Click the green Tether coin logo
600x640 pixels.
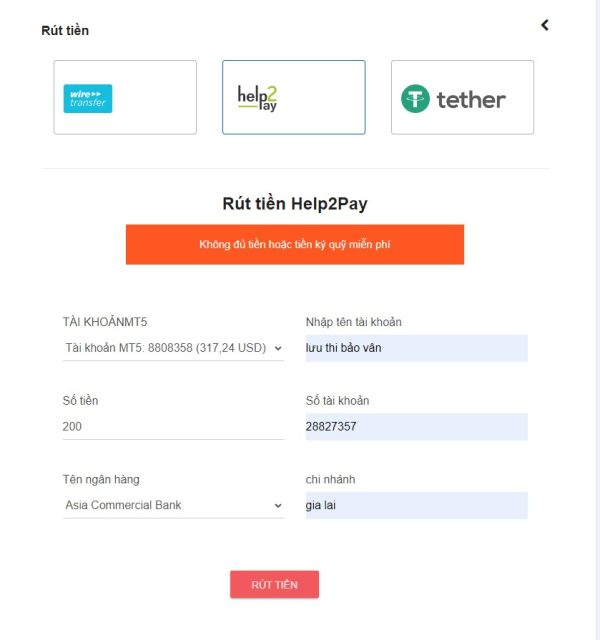click(415, 99)
